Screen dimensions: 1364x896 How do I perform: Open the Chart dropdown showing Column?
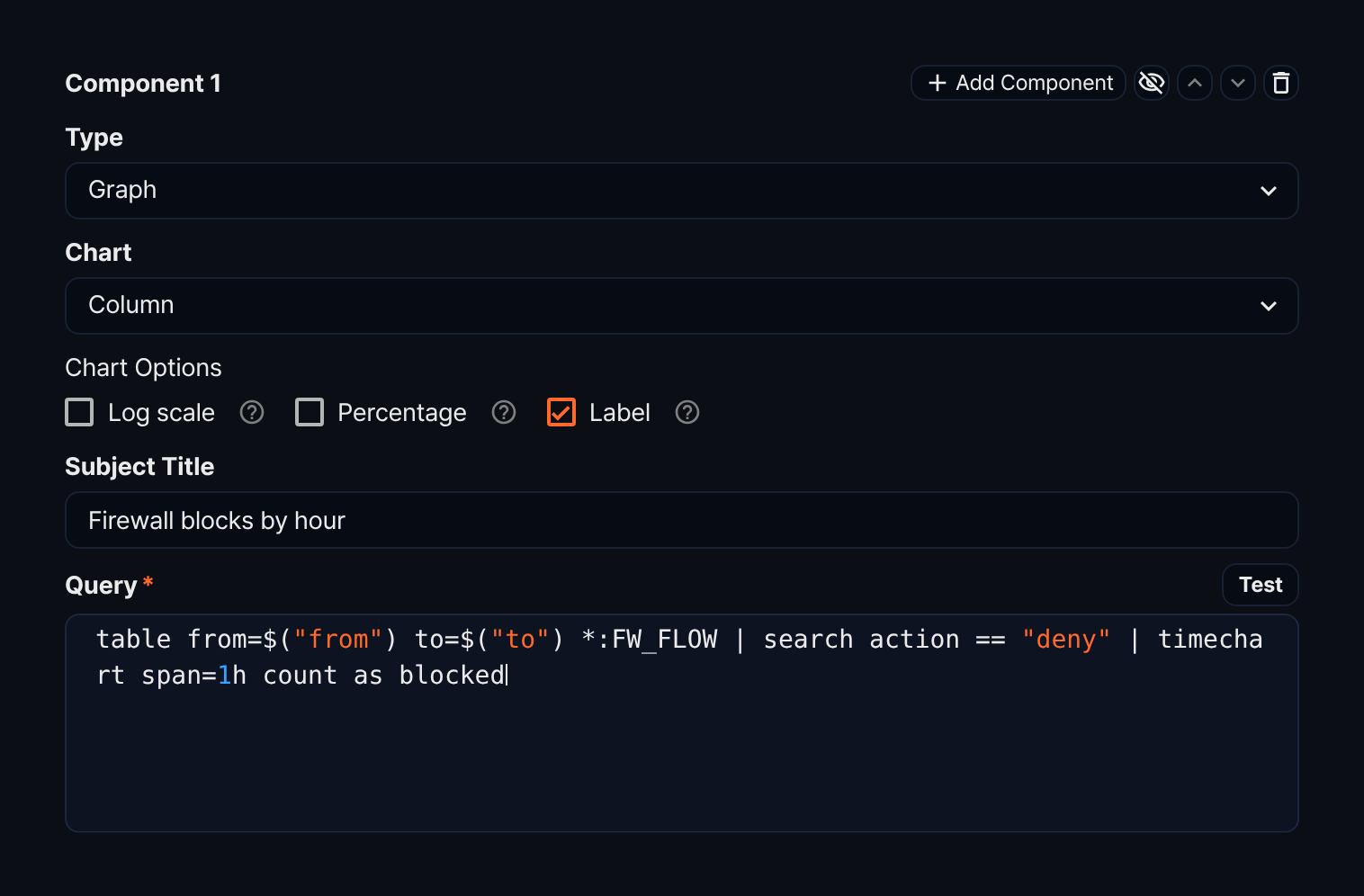(682, 306)
